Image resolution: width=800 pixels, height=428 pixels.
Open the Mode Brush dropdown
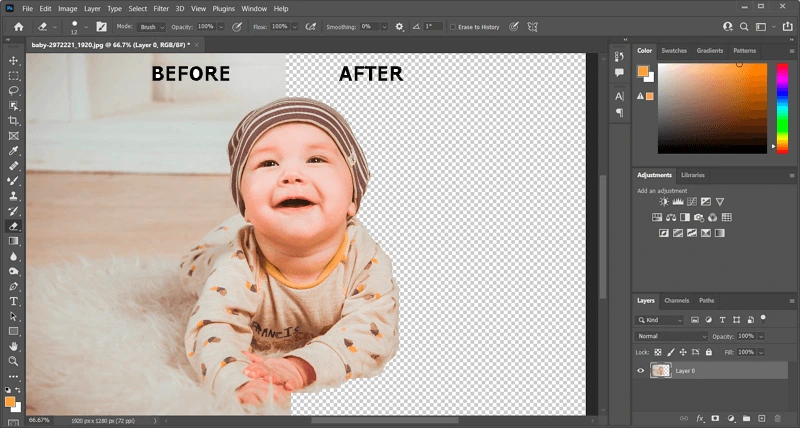pyautogui.click(x=152, y=27)
